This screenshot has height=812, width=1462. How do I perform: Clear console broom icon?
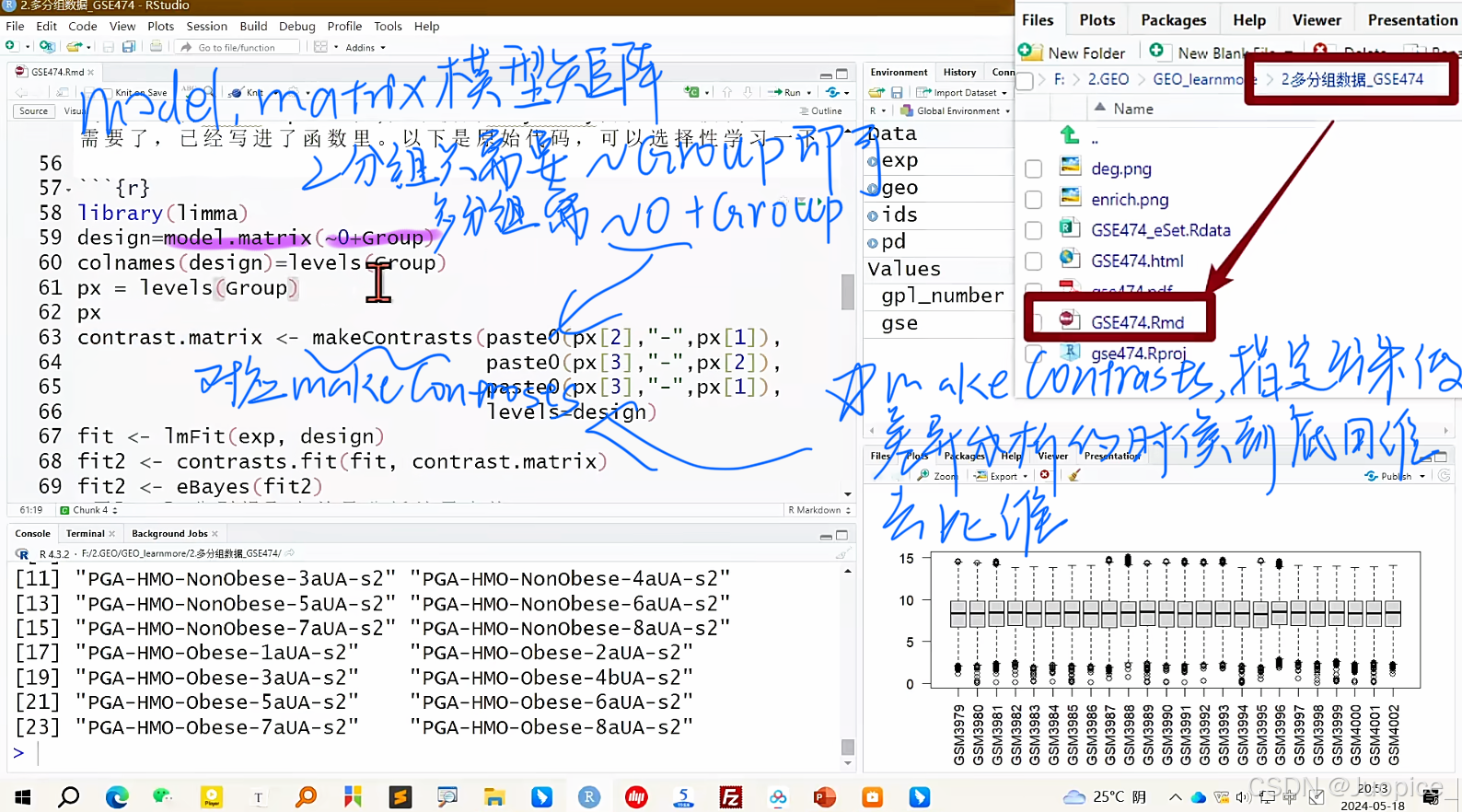point(841,553)
